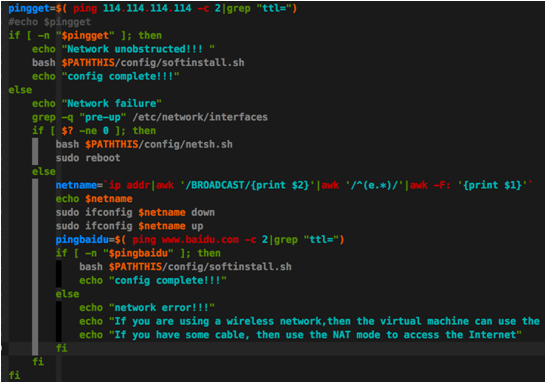Click the path /etc/network/interfaces

[200, 117]
